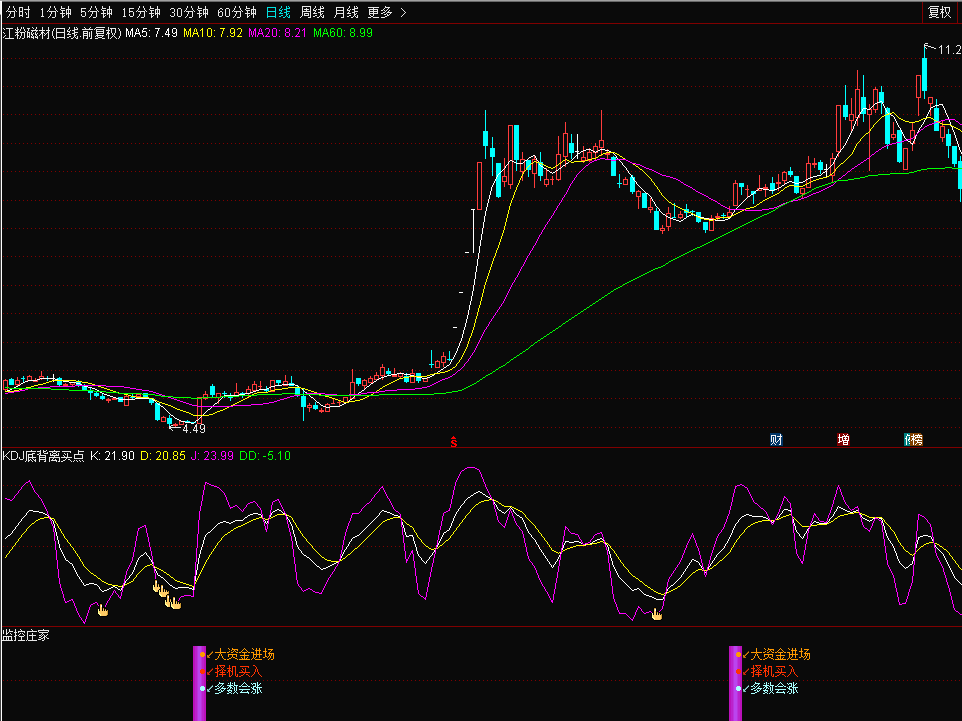Image resolution: width=962 pixels, height=721 pixels.
Task: Click the MA10: 7.92 indicator value
Action: pyautogui.click(x=213, y=33)
